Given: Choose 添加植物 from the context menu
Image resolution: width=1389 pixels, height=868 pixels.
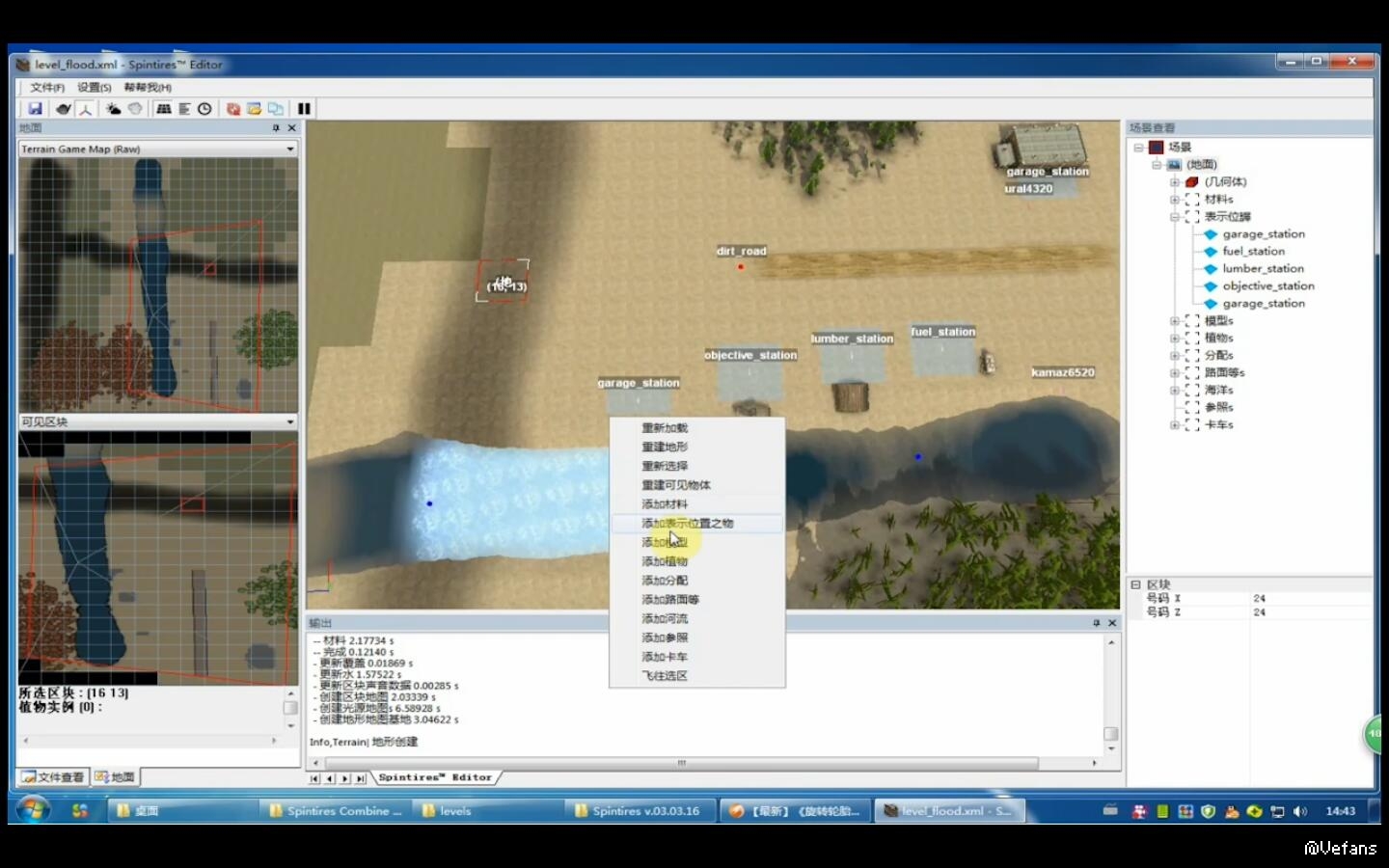Looking at the screenshot, I should point(697,561).
